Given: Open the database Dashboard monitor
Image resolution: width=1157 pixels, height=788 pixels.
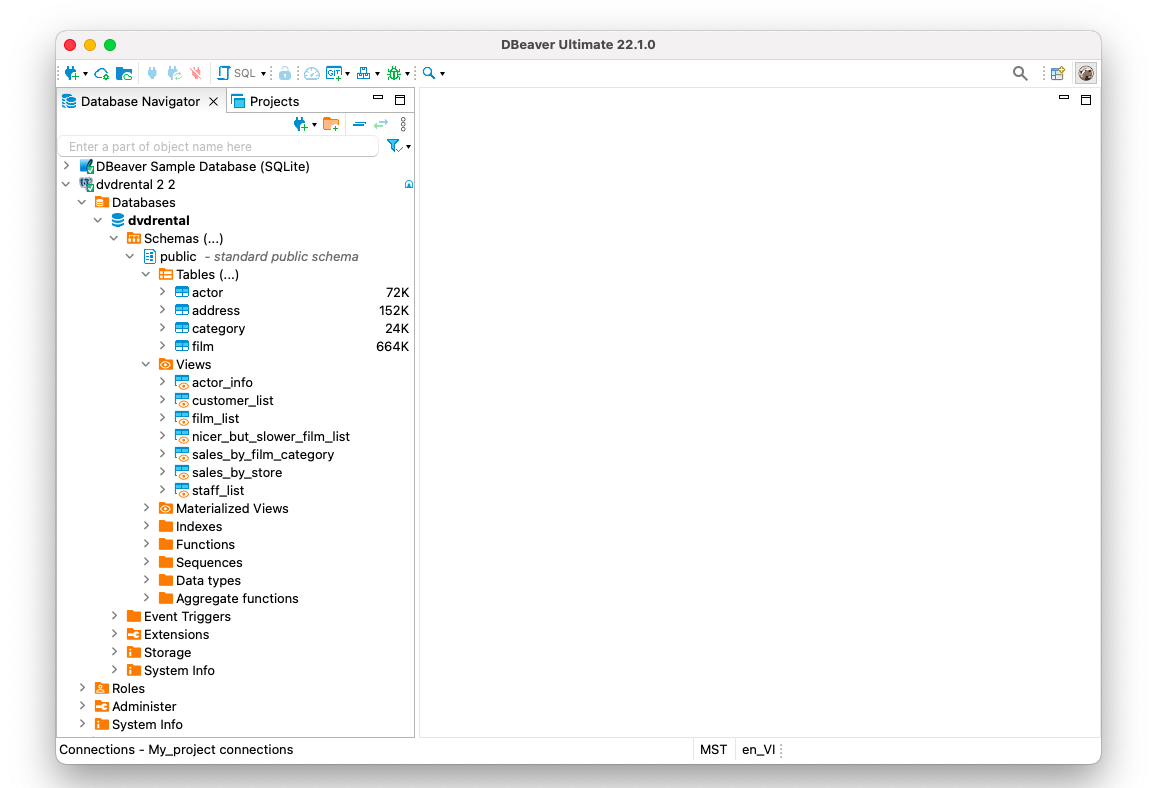Looking at the screenshot, I should pos(312,73).
